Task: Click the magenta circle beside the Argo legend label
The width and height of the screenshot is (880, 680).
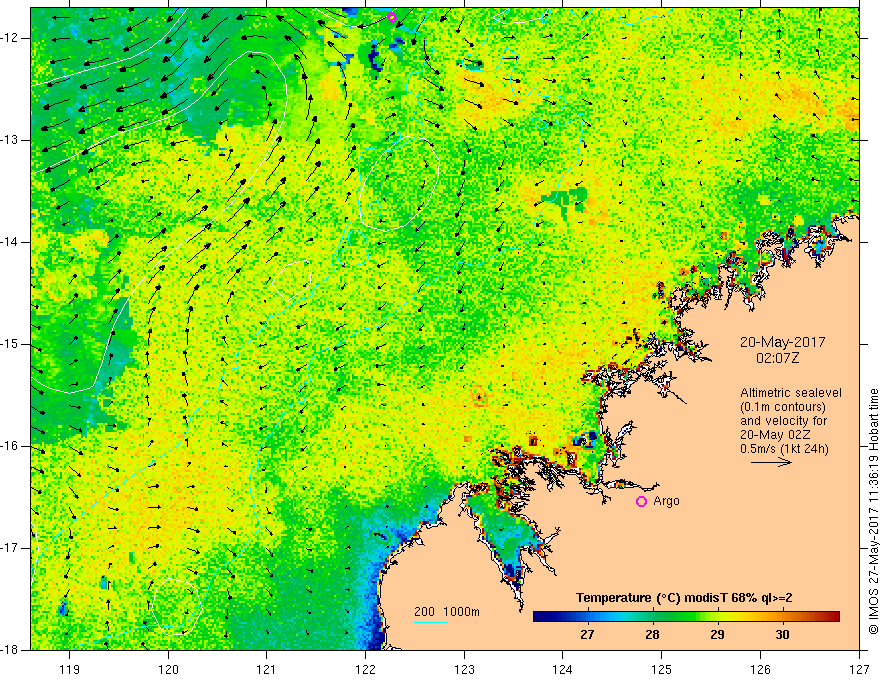Action: click(641, 502)
